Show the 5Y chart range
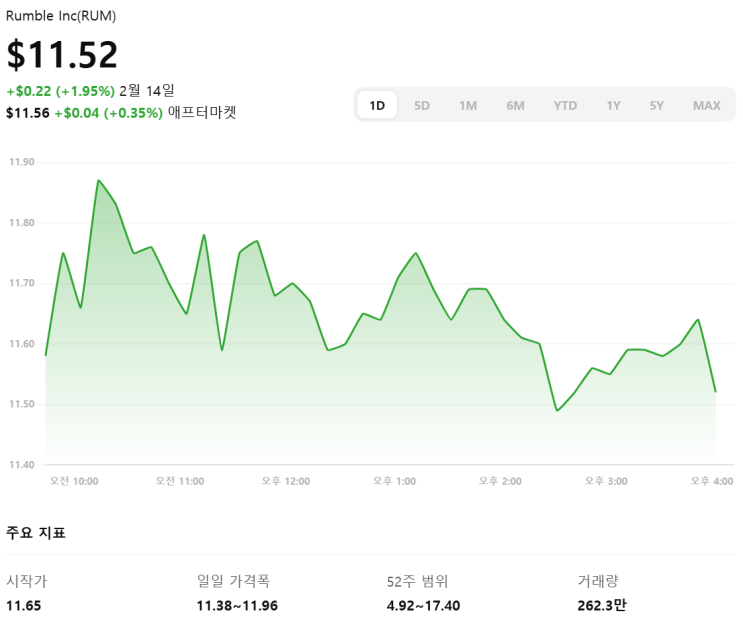The image size is (743, 627). pyautogui.click(x=656, y=105)
